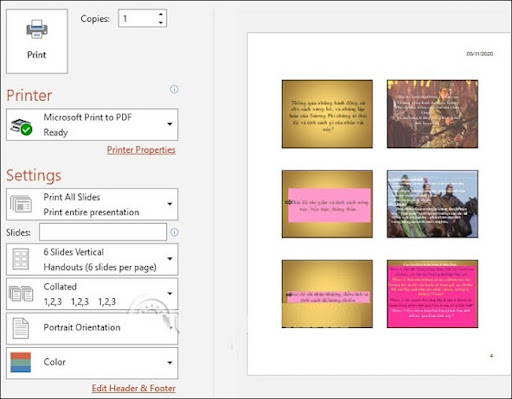This screenshot has width=512, height=399.
Task: Click the Collated pages icon
Action: 21,294
